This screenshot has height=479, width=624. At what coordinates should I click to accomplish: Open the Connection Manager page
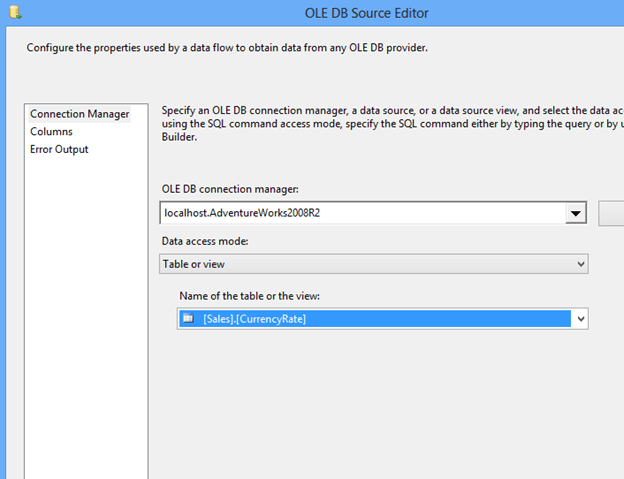click(x=79, y=114)
